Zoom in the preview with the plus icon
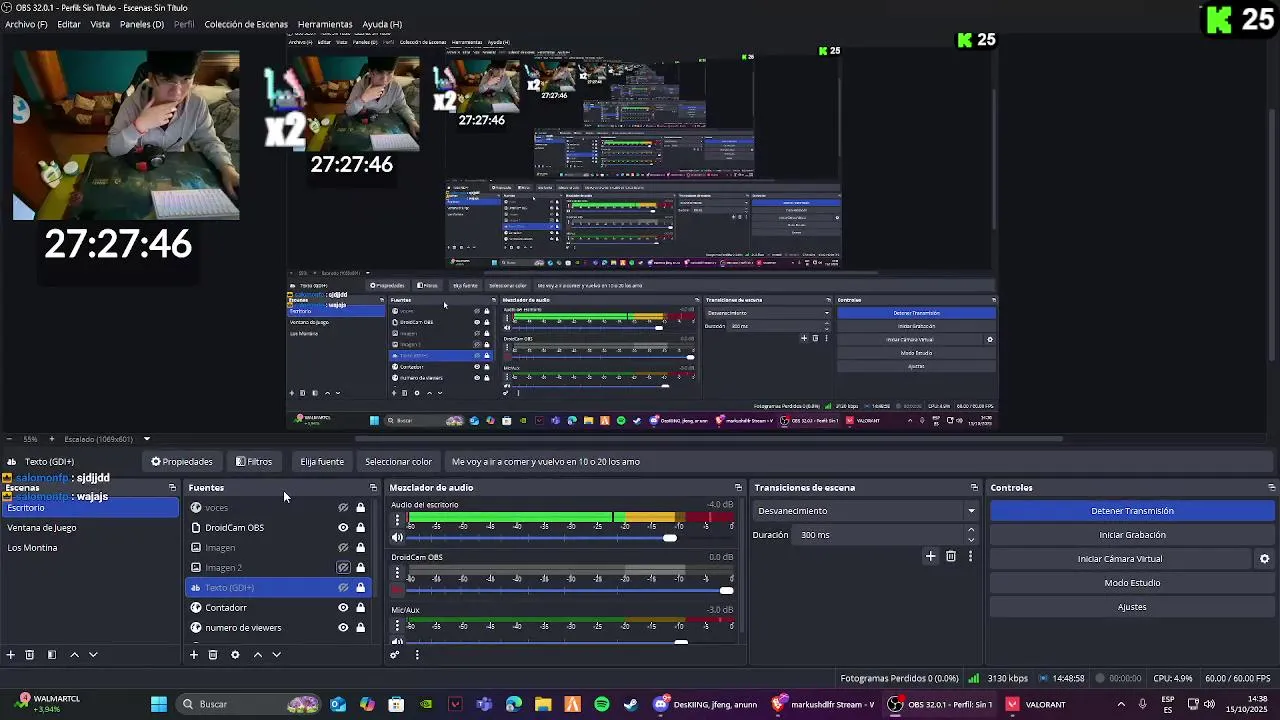This screenshot has height=720, width=1280. pyautogui.click(x=52, y=439)
